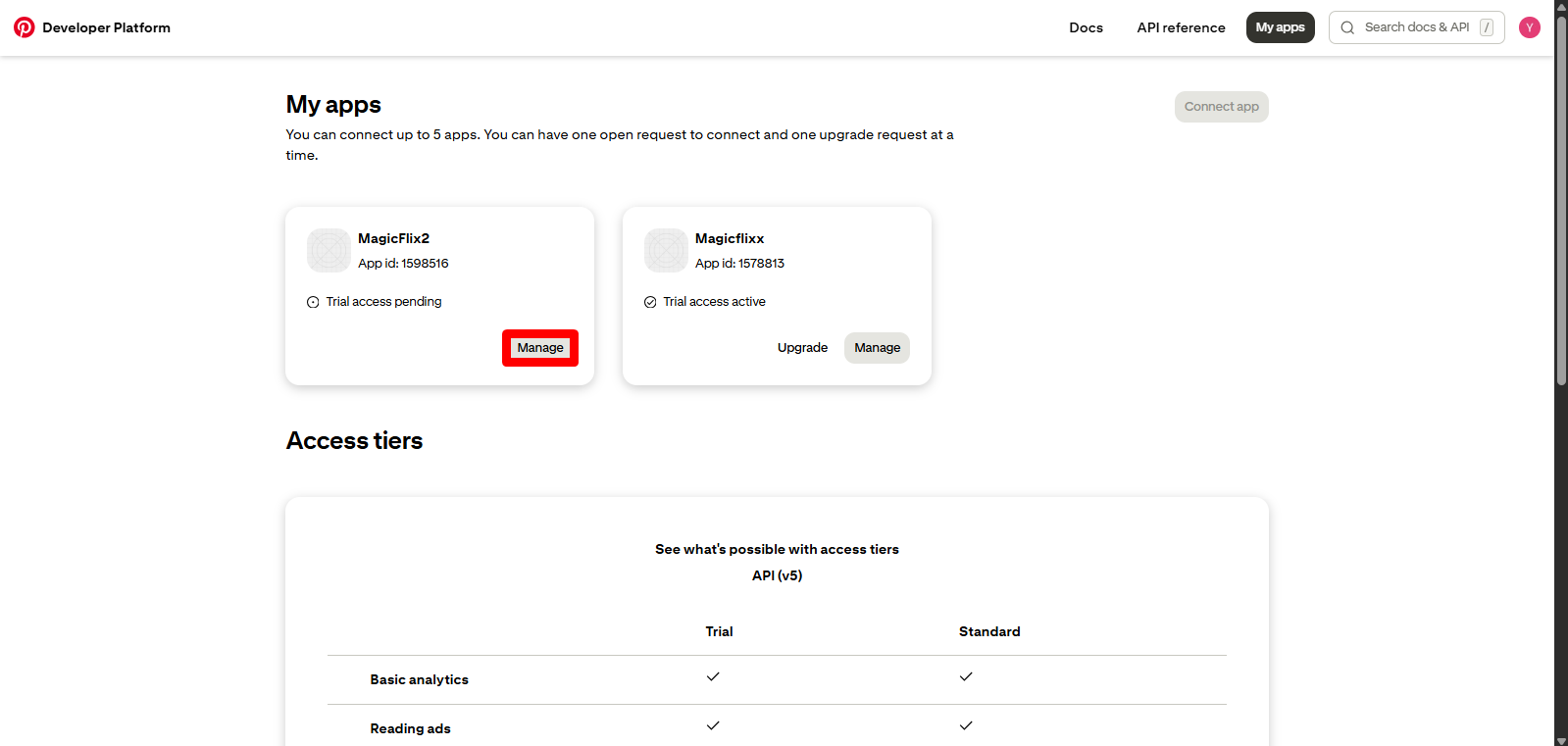Image resolution: width=1568 pixels, height=746 pixels.
Task: Click the Trial access active label
Action: tap(714, 302)
